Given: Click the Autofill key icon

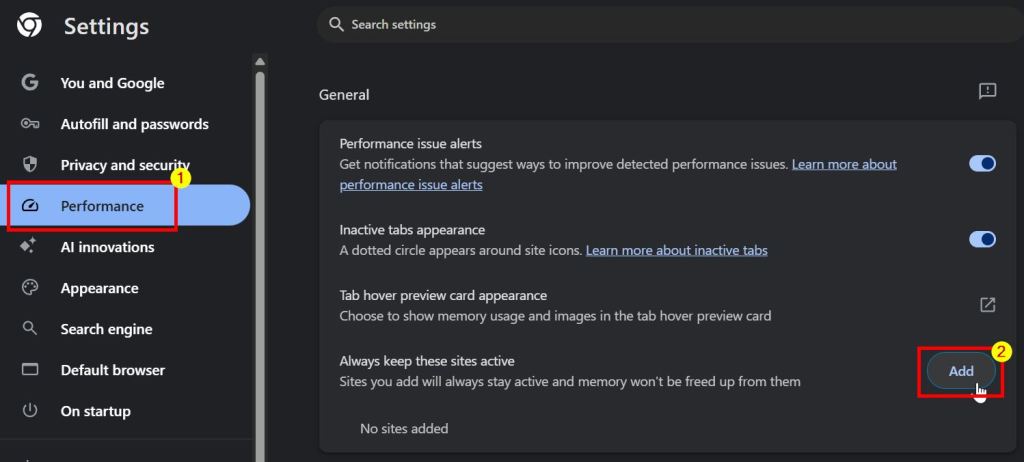Looking at the screenshot, I should point(30,124).
